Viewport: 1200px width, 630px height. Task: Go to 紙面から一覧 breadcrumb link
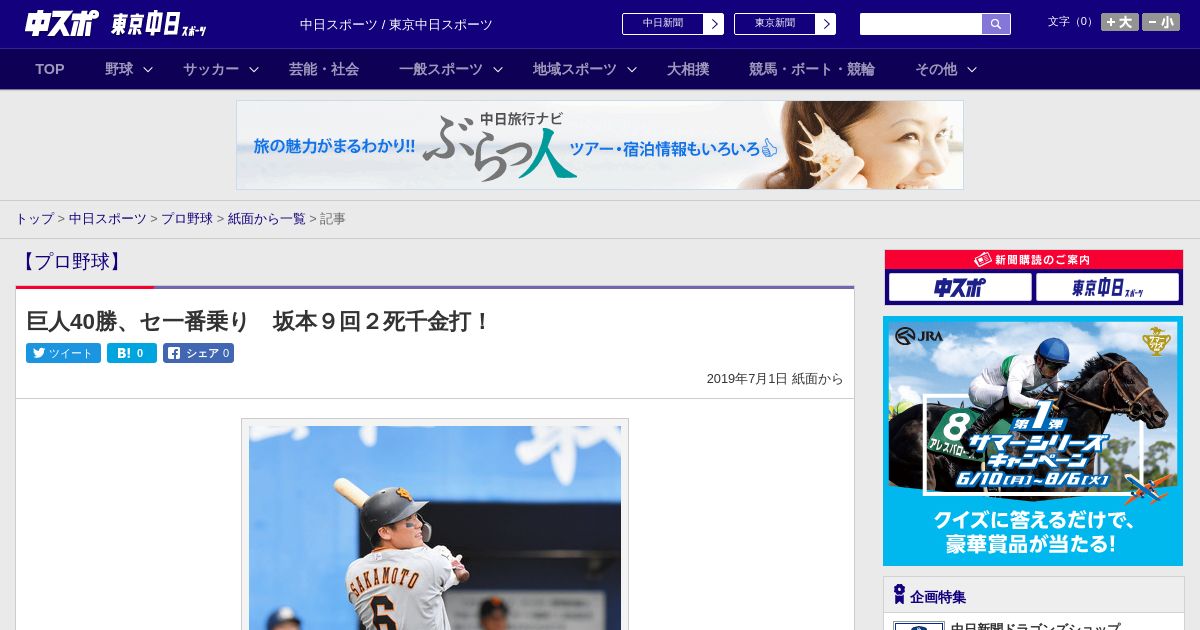(267, 219)
